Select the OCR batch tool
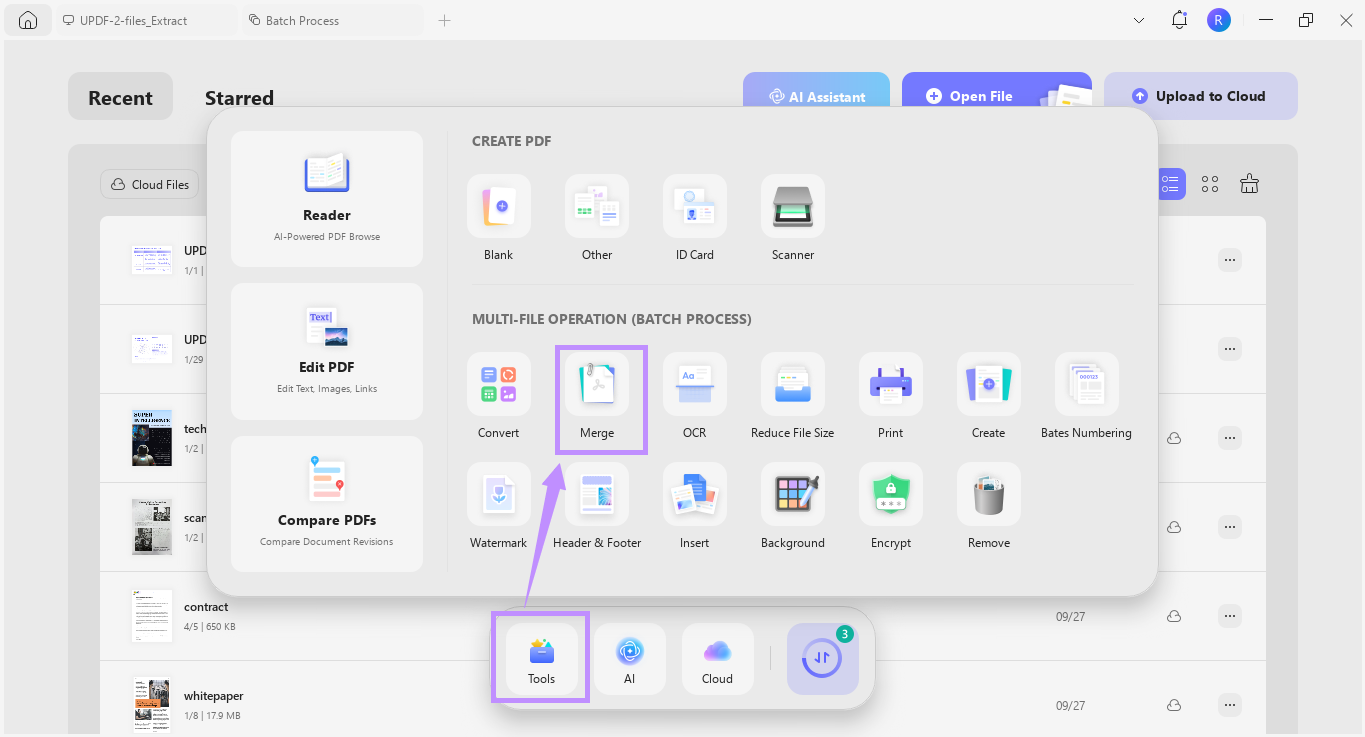This screenshot has width=1365, height=737. pyautogui.click(x=694, y=397)
